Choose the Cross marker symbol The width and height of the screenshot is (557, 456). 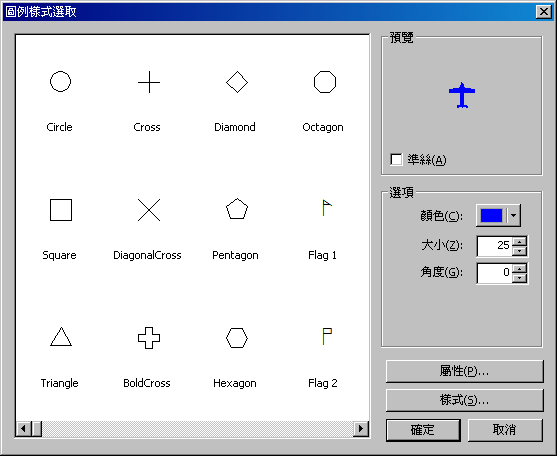[x=149, y=82]
